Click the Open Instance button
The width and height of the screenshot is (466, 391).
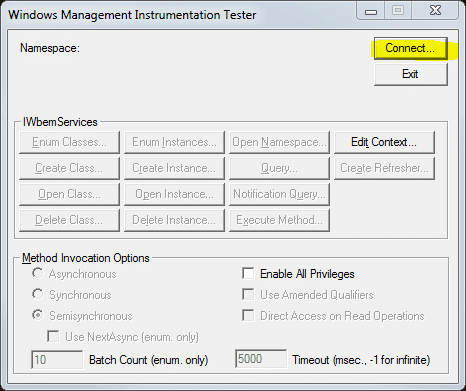pos(174,194)
